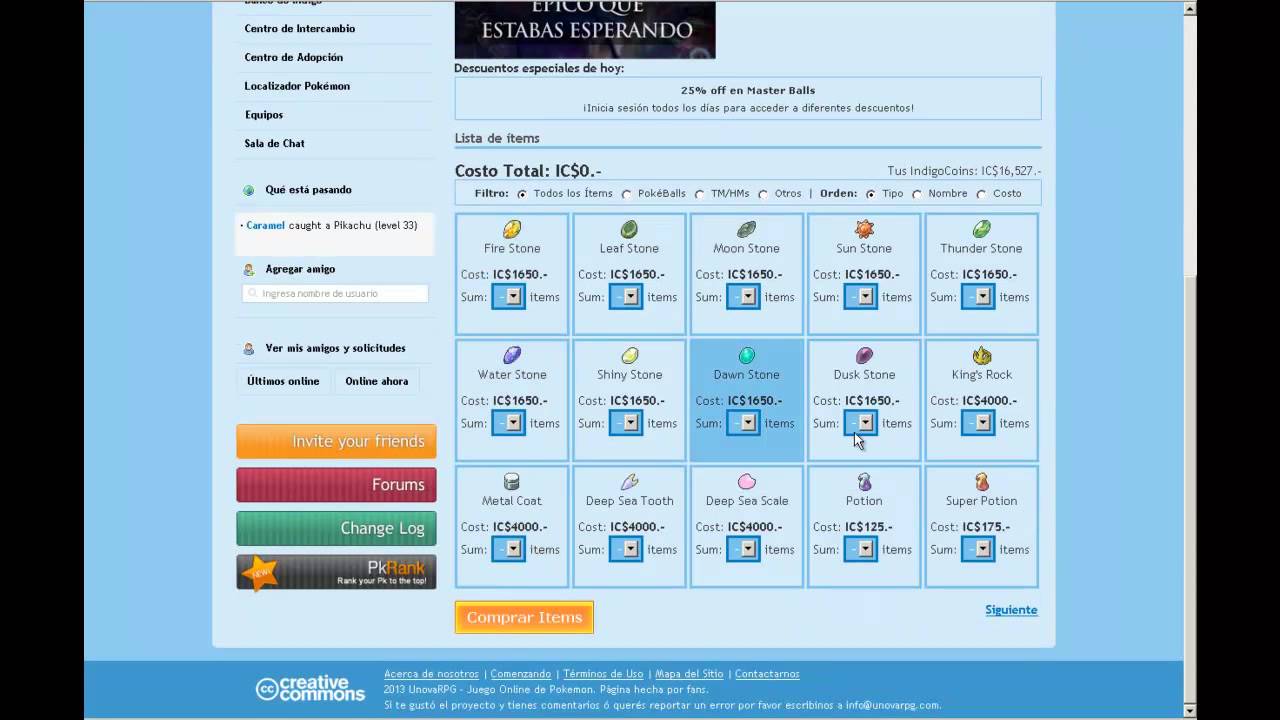1280x720 pixels.
Task: Open Localizador Pokémon menu item
Action: (297, 86)
